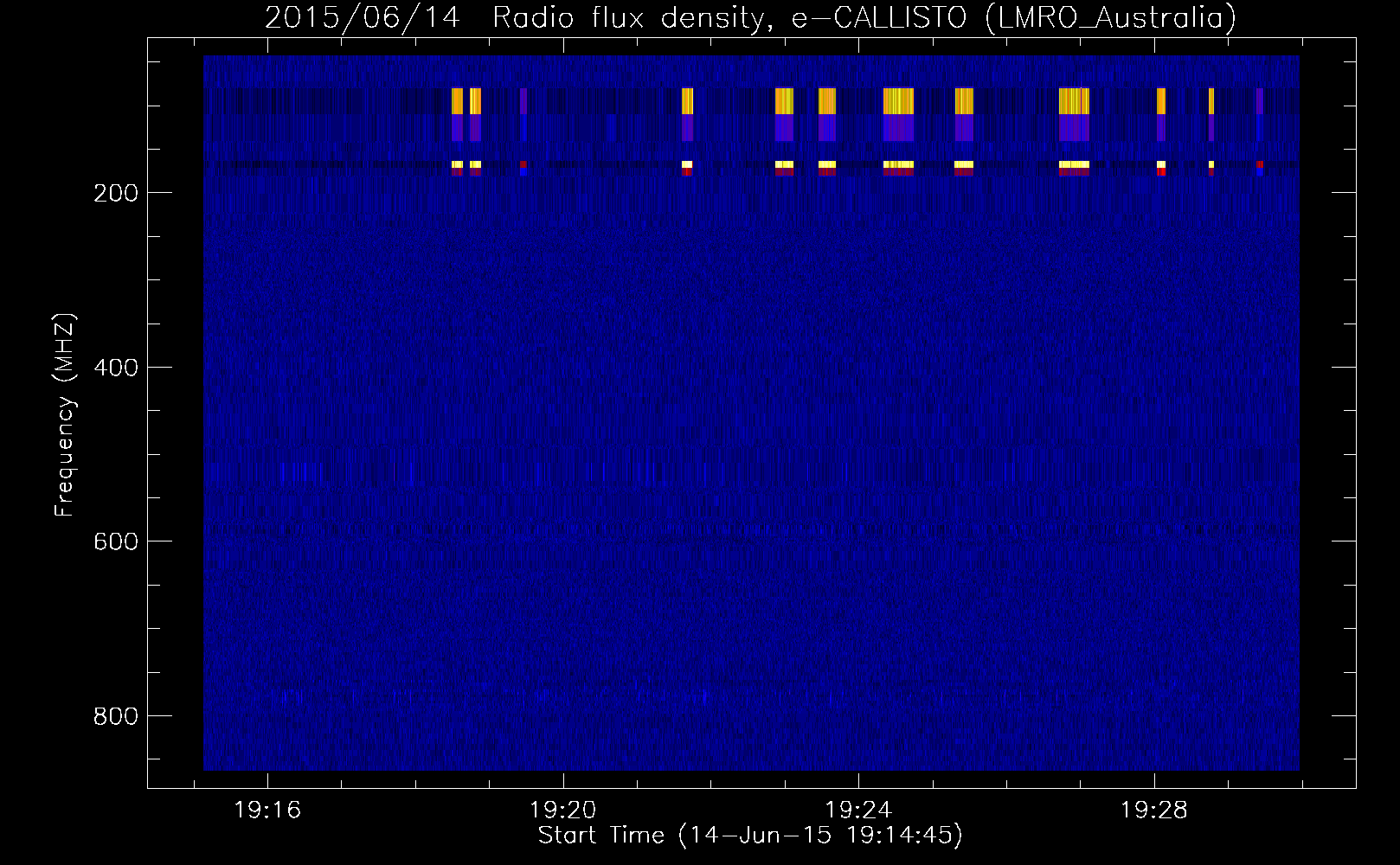Click the "Frequency (MHZ)" axis label
1400x865 pixels.
click(x=65, y=415)
